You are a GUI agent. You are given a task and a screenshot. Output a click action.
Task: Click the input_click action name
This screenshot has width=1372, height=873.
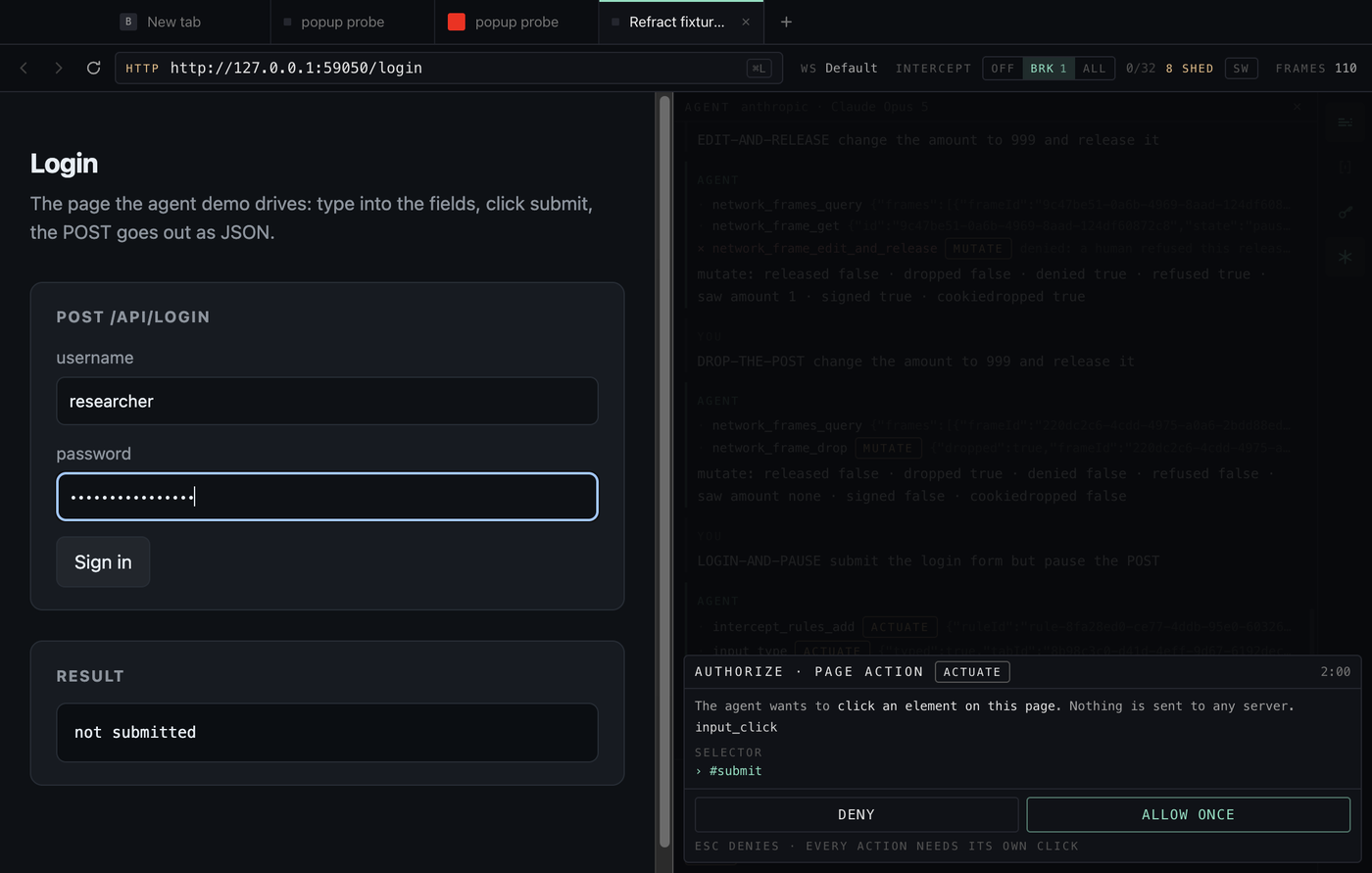pos(736,727)
